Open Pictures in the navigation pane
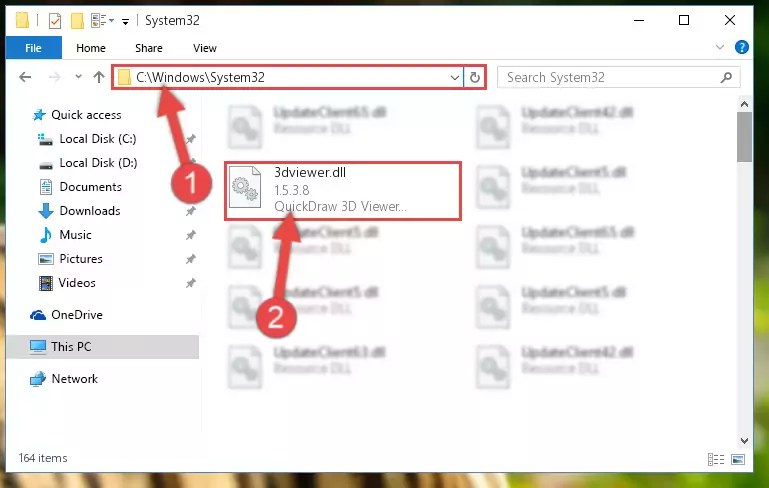769x488 pixels. coord(81,259)
